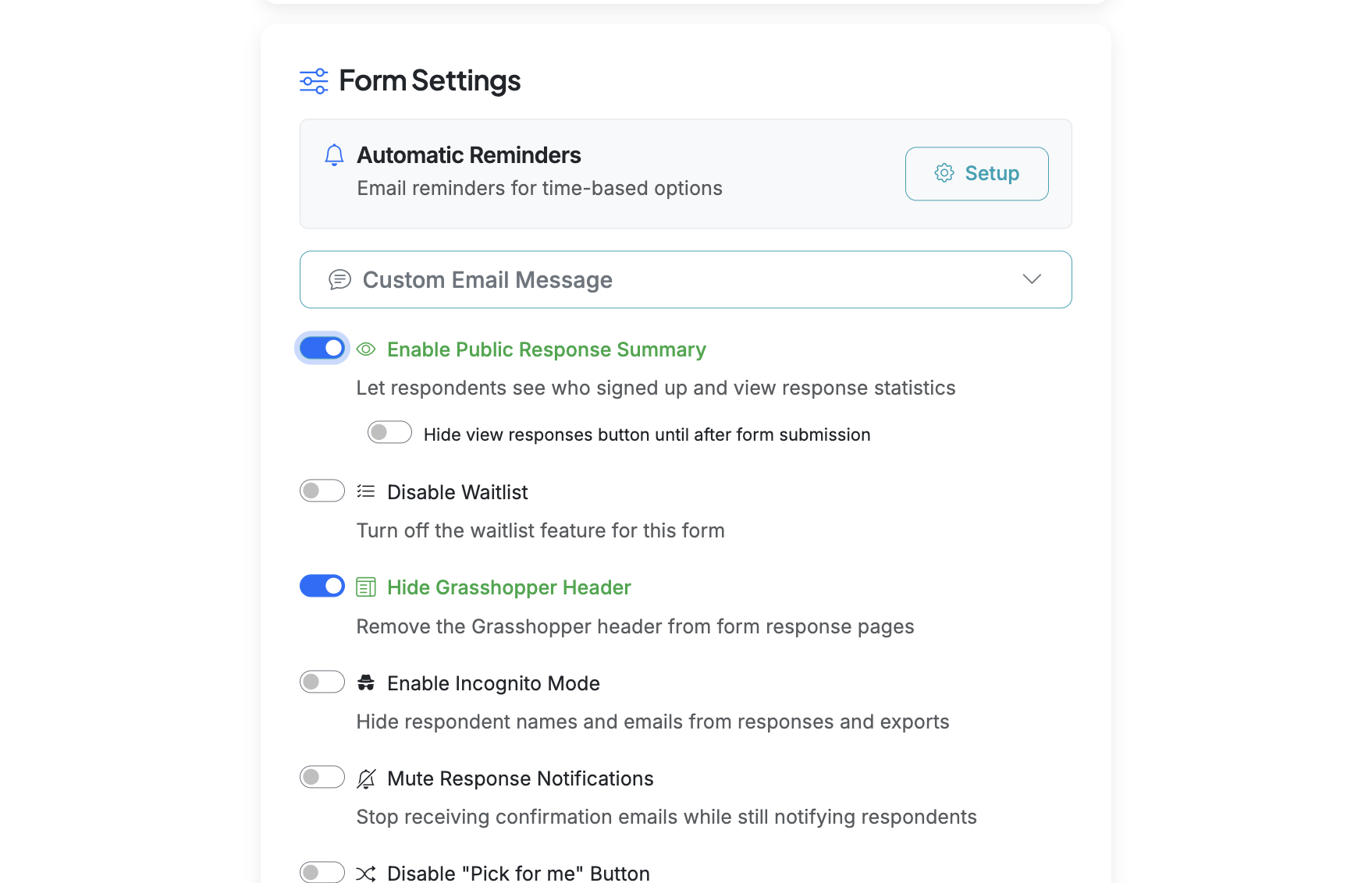The image size is (1372, 883).
Task: Toggle Mute Response Notifications on
Action: [322, 777]
